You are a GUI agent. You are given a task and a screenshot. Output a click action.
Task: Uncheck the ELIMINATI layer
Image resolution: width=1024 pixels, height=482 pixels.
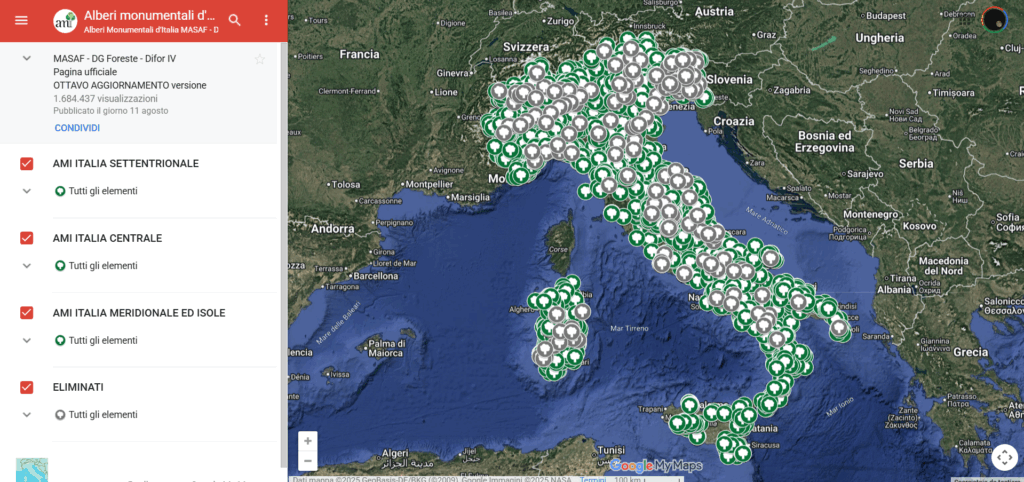(x=27, y=387)
